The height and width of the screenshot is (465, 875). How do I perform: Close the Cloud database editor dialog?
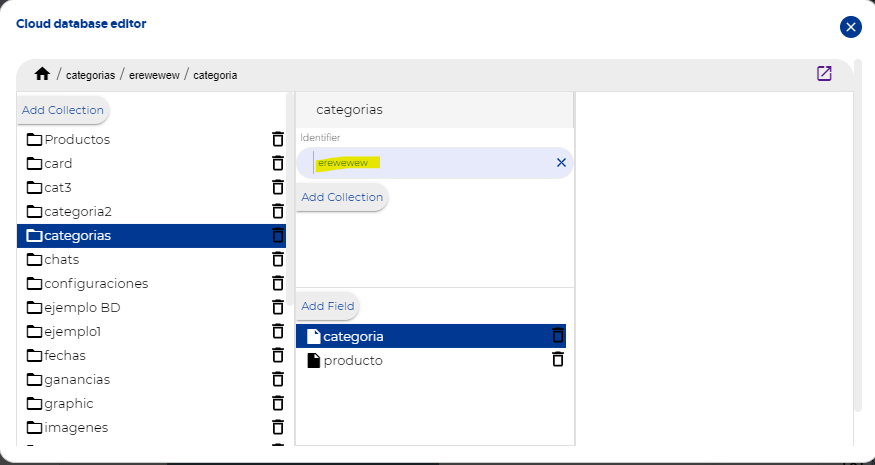[x=850, y=27]
